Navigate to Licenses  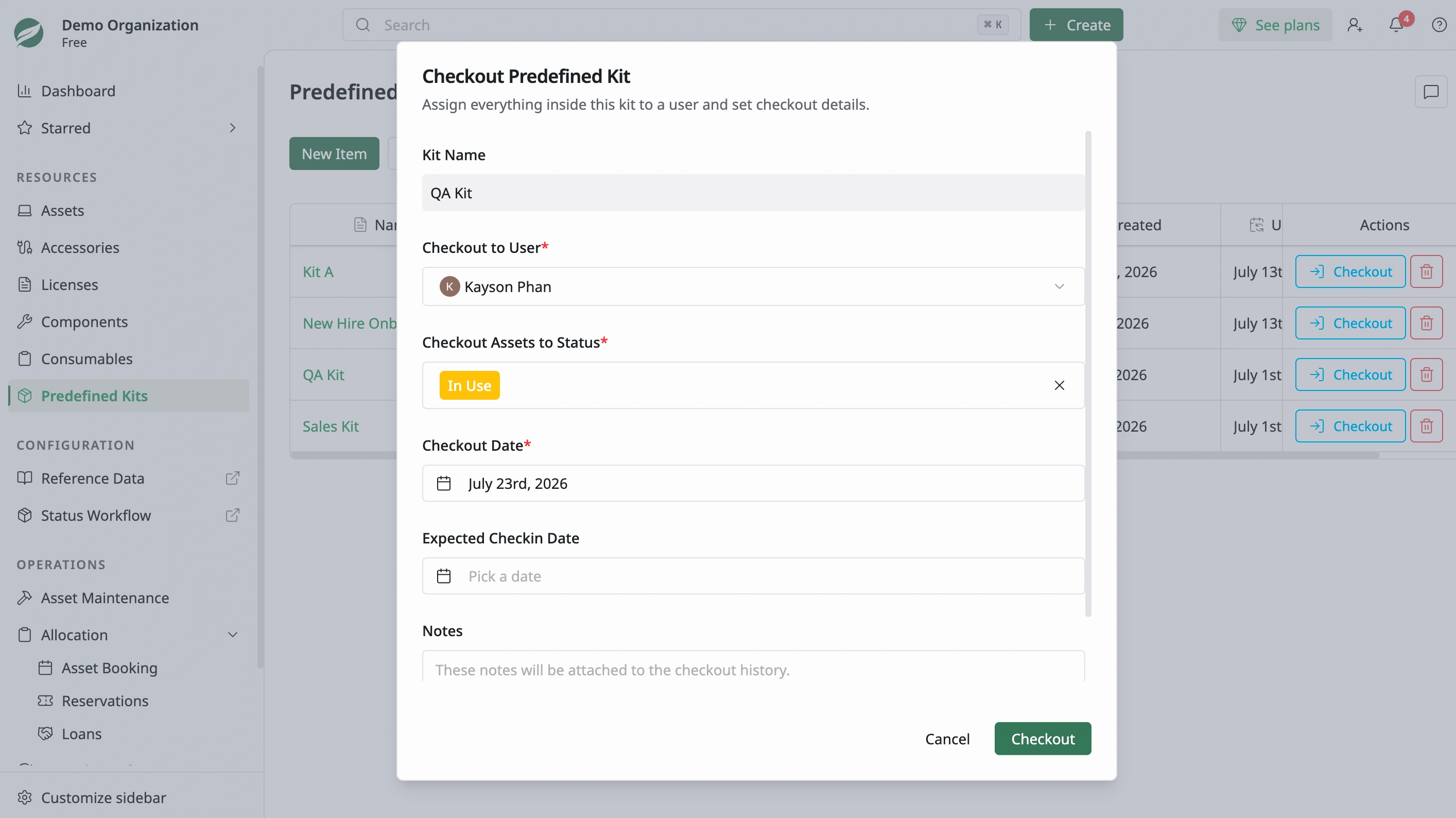(x=129, y=284)
